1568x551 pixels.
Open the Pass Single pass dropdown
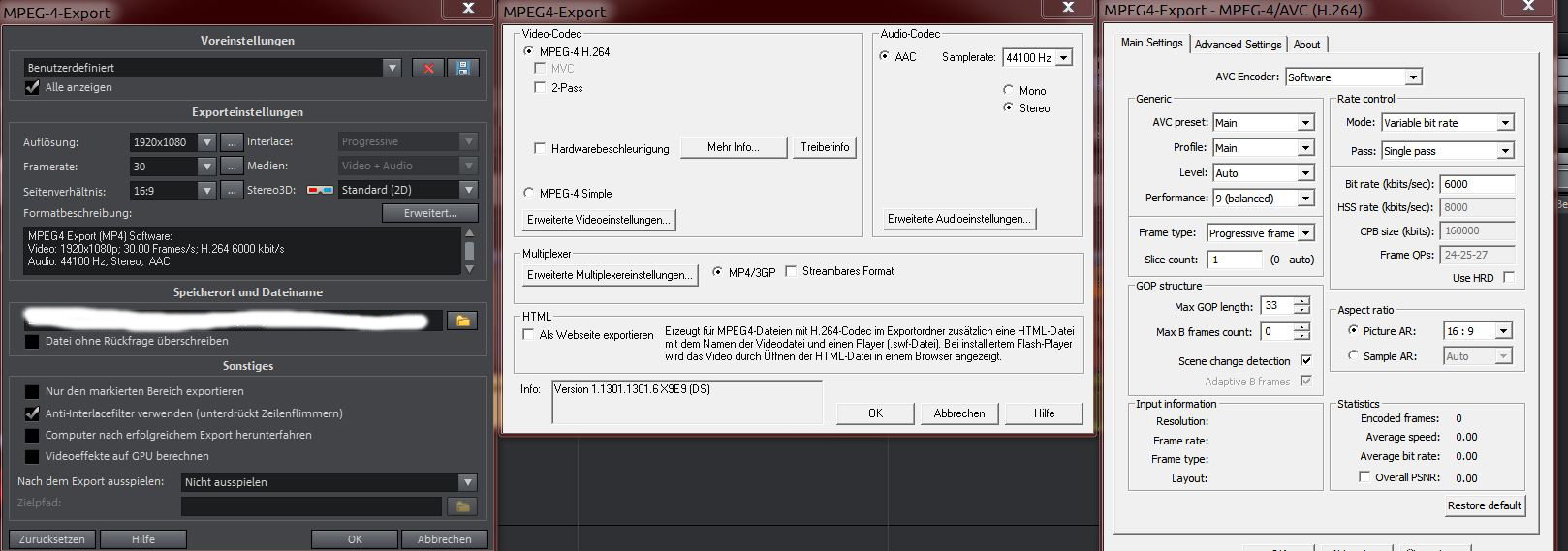[x=1505, y=150]
